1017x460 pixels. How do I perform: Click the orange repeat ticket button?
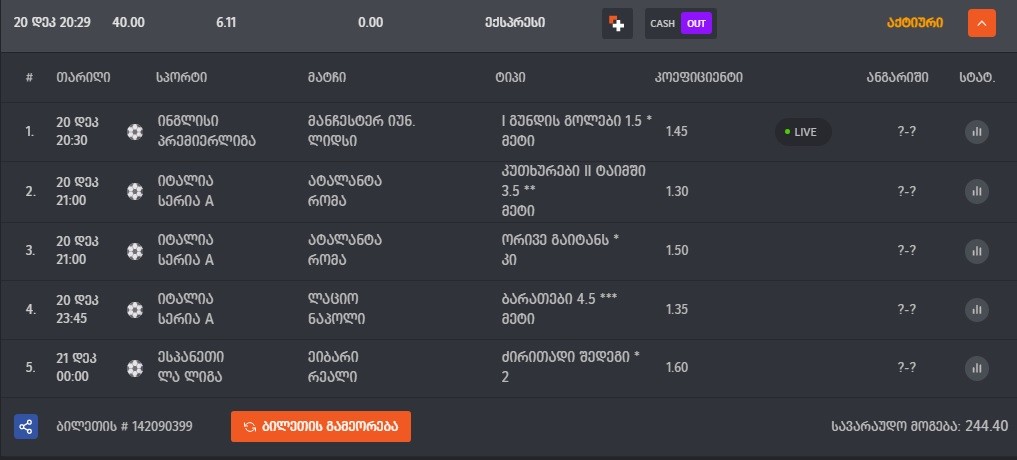coord(320,426)
